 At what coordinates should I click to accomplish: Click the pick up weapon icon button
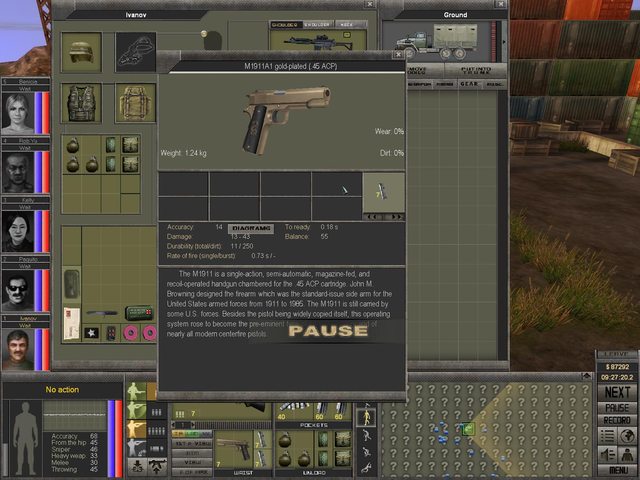158,467
